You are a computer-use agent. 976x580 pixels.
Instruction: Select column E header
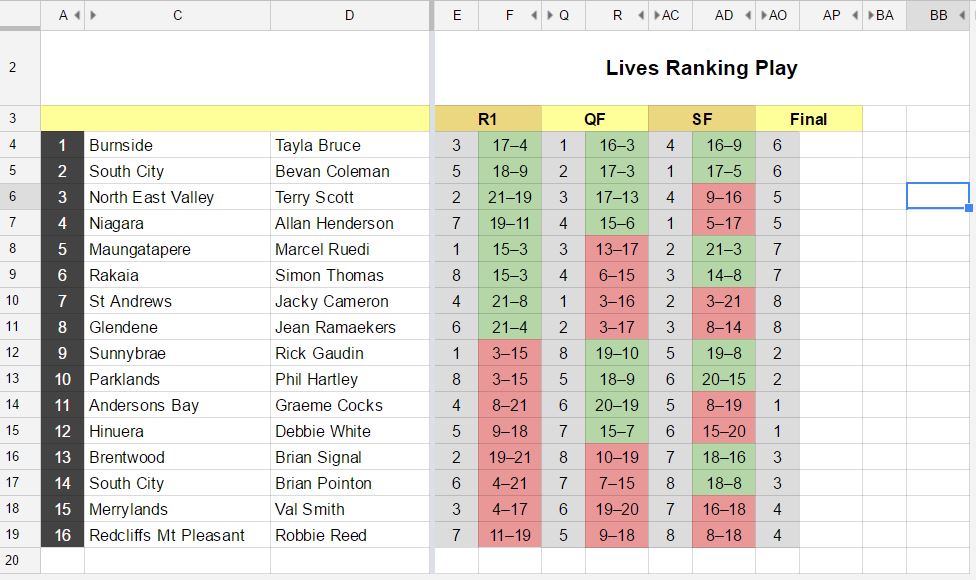tap(457, 15)
